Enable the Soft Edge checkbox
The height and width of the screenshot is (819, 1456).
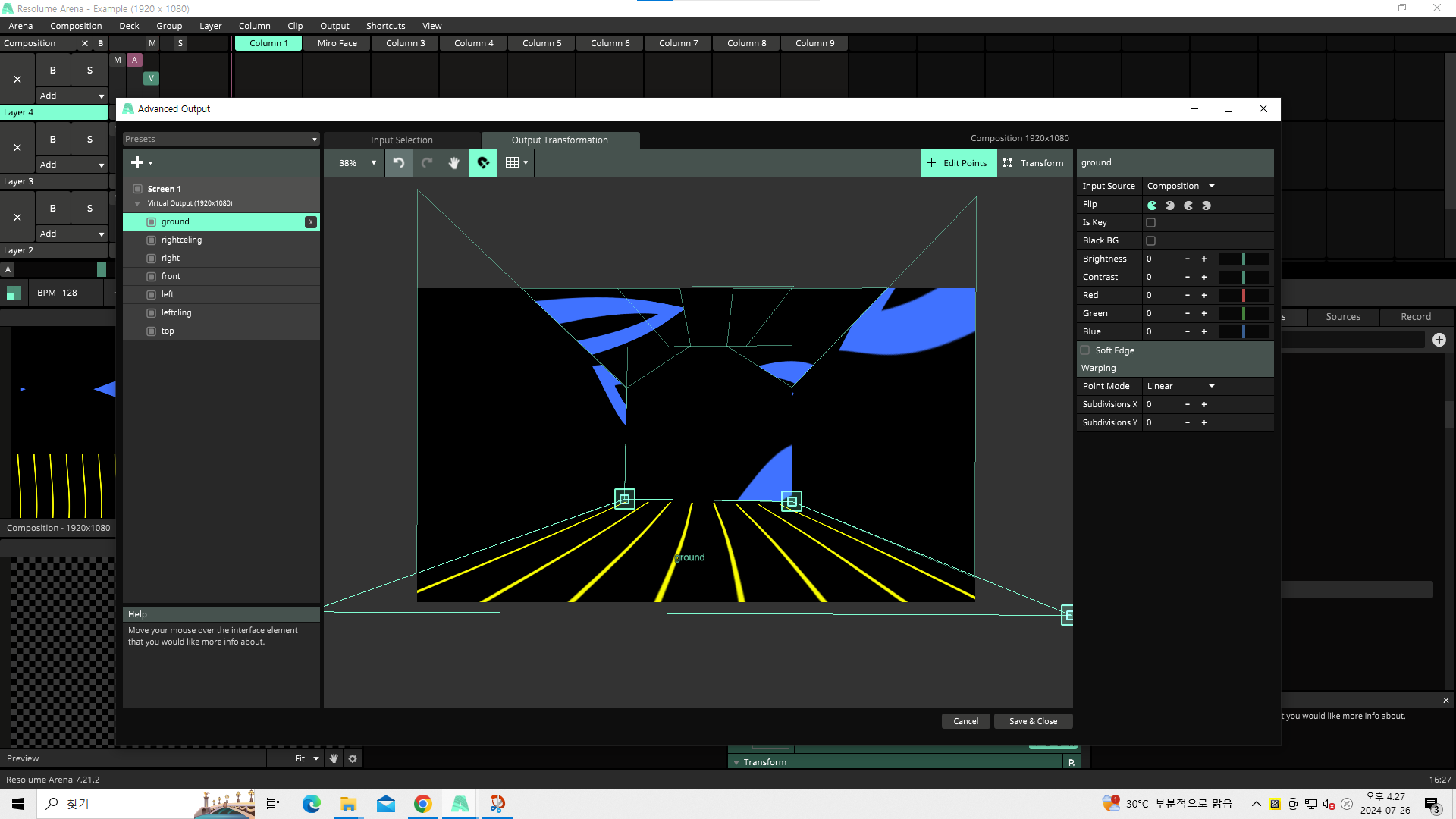[1085, 350]
